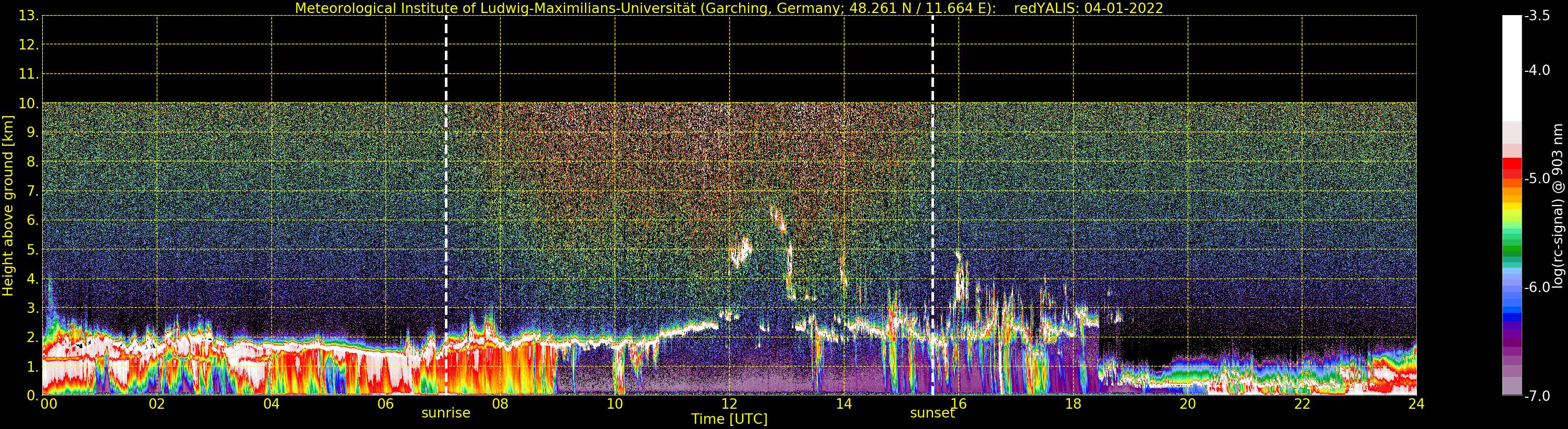Image resolution: width=1568 pixels, height=429 pixels.
Task: Click the '9.' height tick label
Action: [x=32, y=133]
